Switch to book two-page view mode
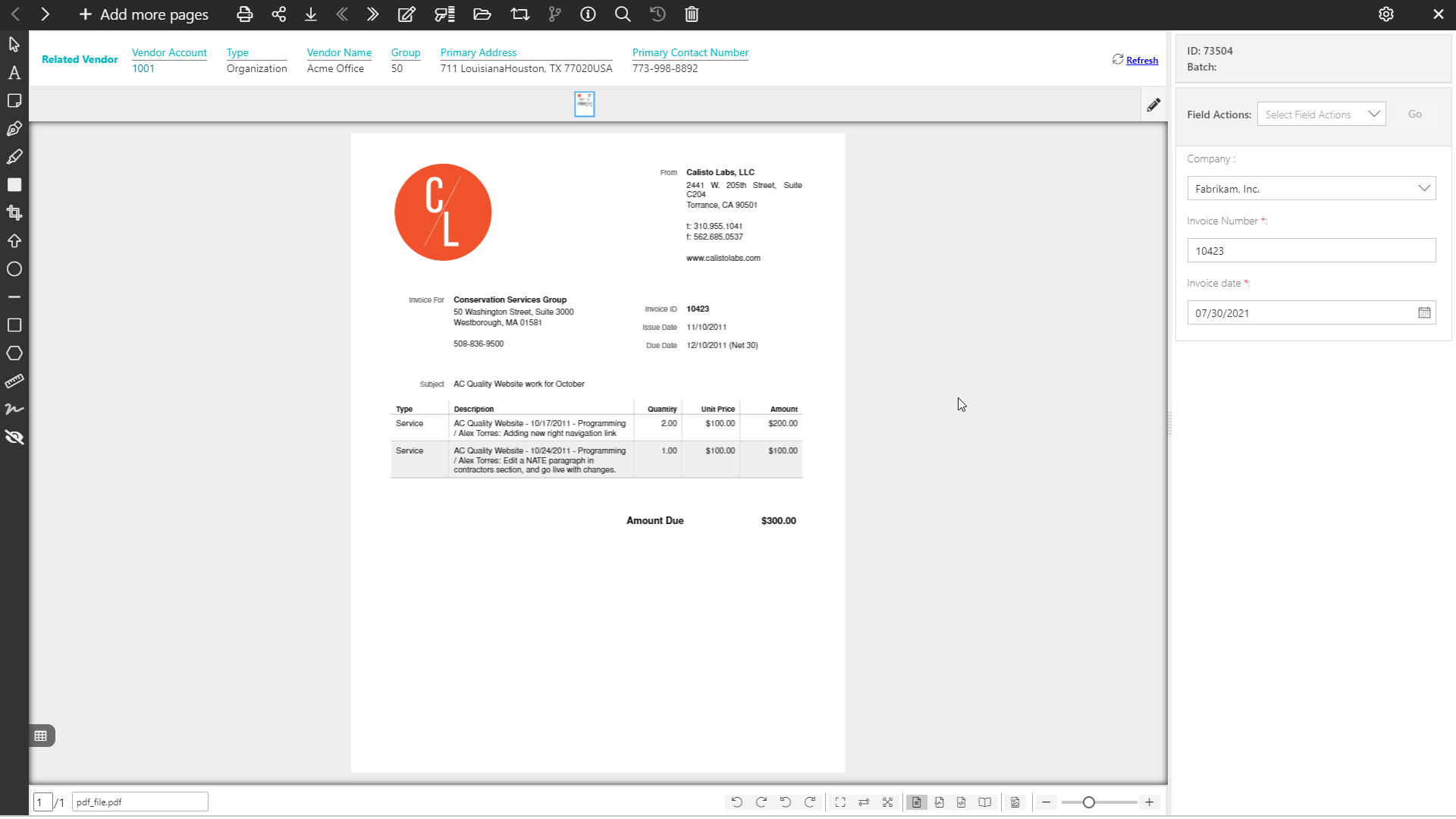Screen dimensions: 1456x819 tap(984, 802)
